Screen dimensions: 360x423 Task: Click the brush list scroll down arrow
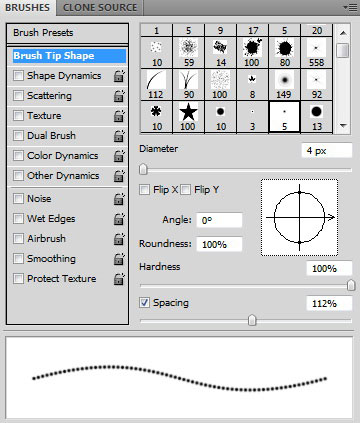(x=343, y=126)
